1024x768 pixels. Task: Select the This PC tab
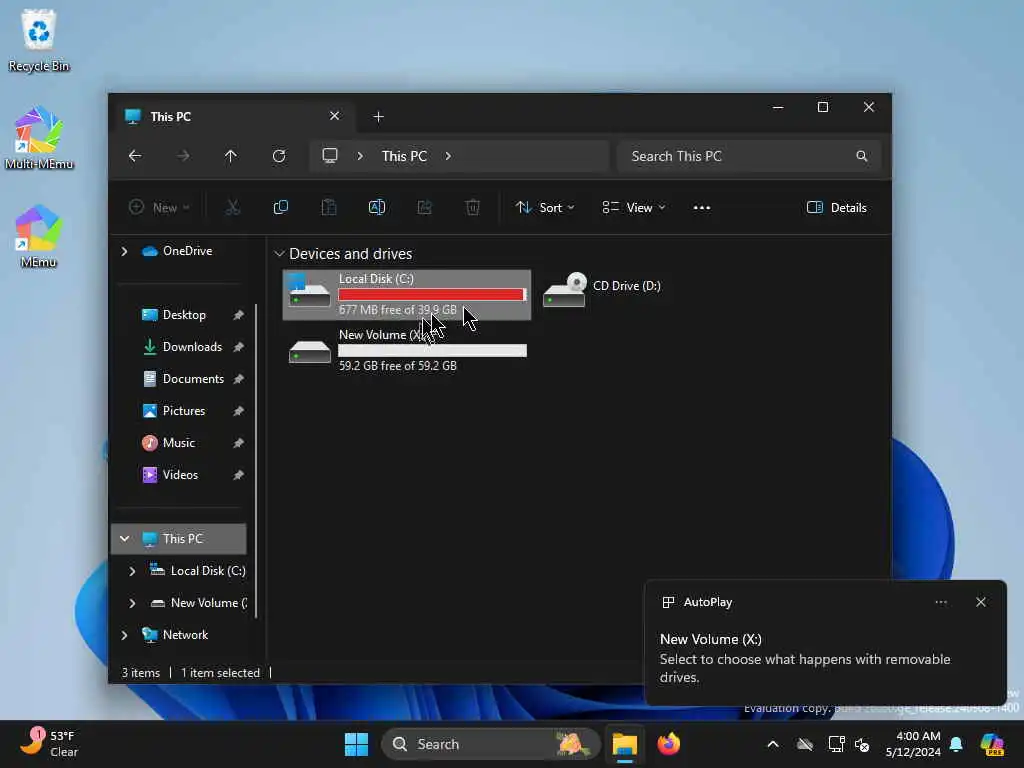(x=232, y=116)
